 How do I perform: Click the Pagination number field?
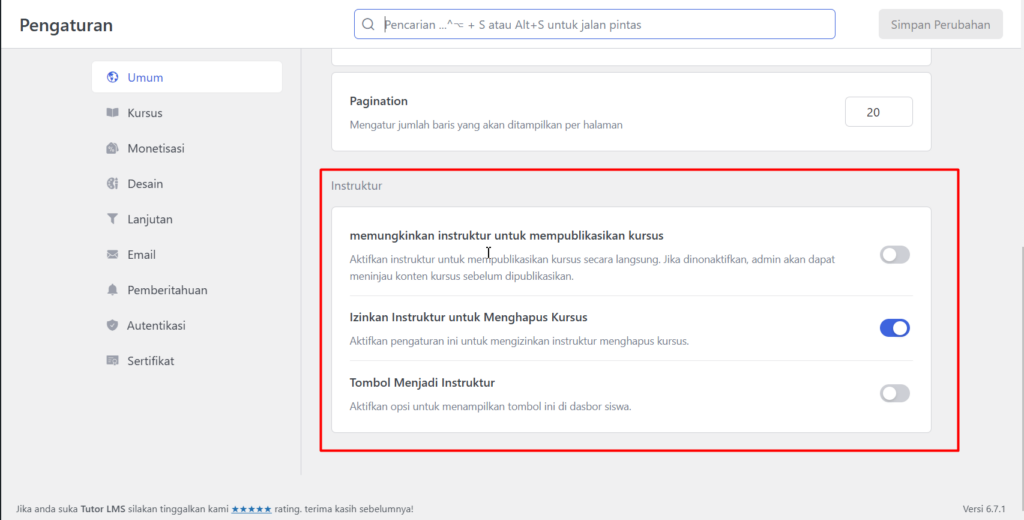click(878, 112)
